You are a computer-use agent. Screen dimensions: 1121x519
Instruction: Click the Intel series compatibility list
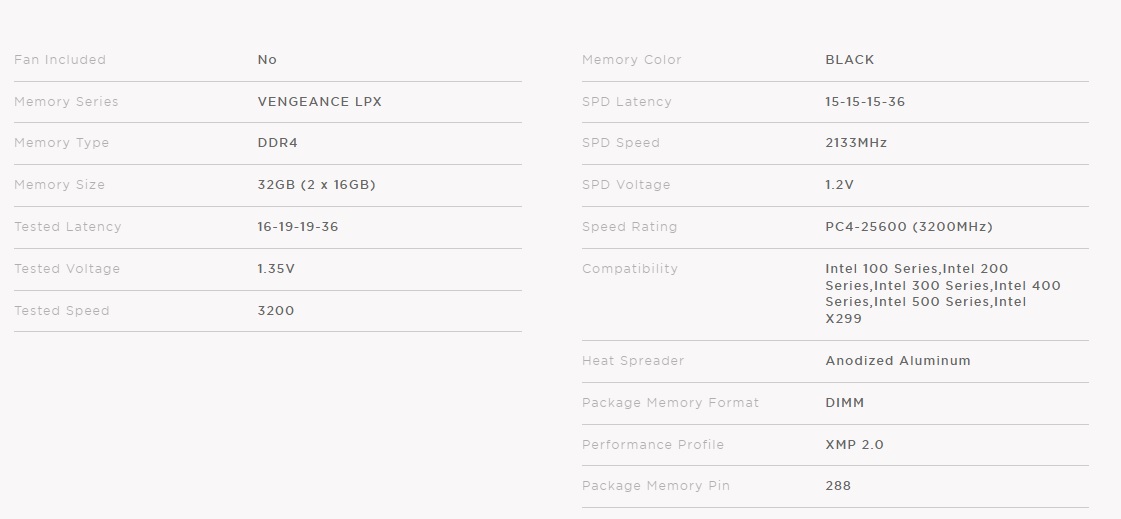tap(942, 294)
